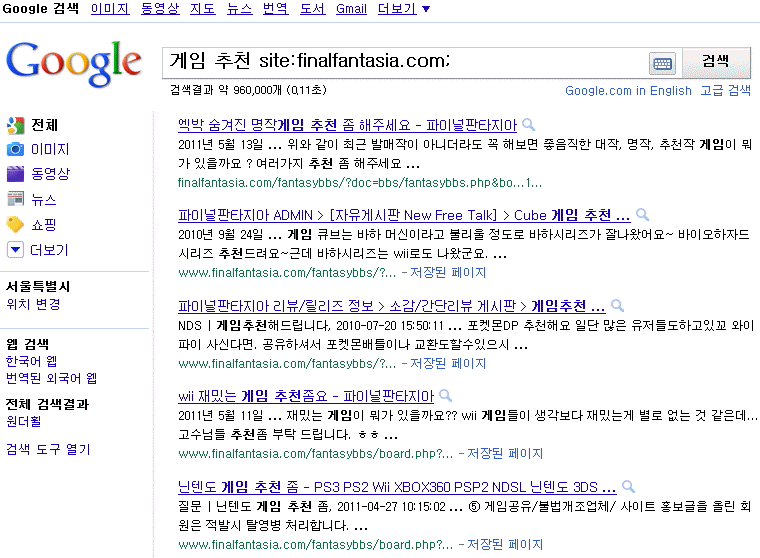Open 저장된 페이지 for wii 재밌는 게임 result

point(505,453)
